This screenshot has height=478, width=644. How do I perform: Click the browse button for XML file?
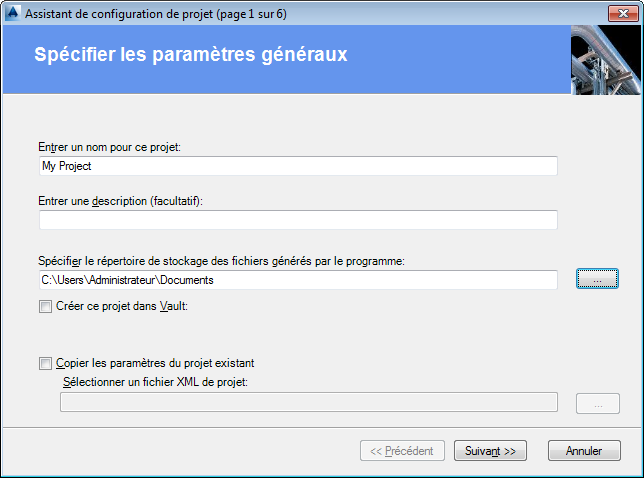[x=597, y=403]
